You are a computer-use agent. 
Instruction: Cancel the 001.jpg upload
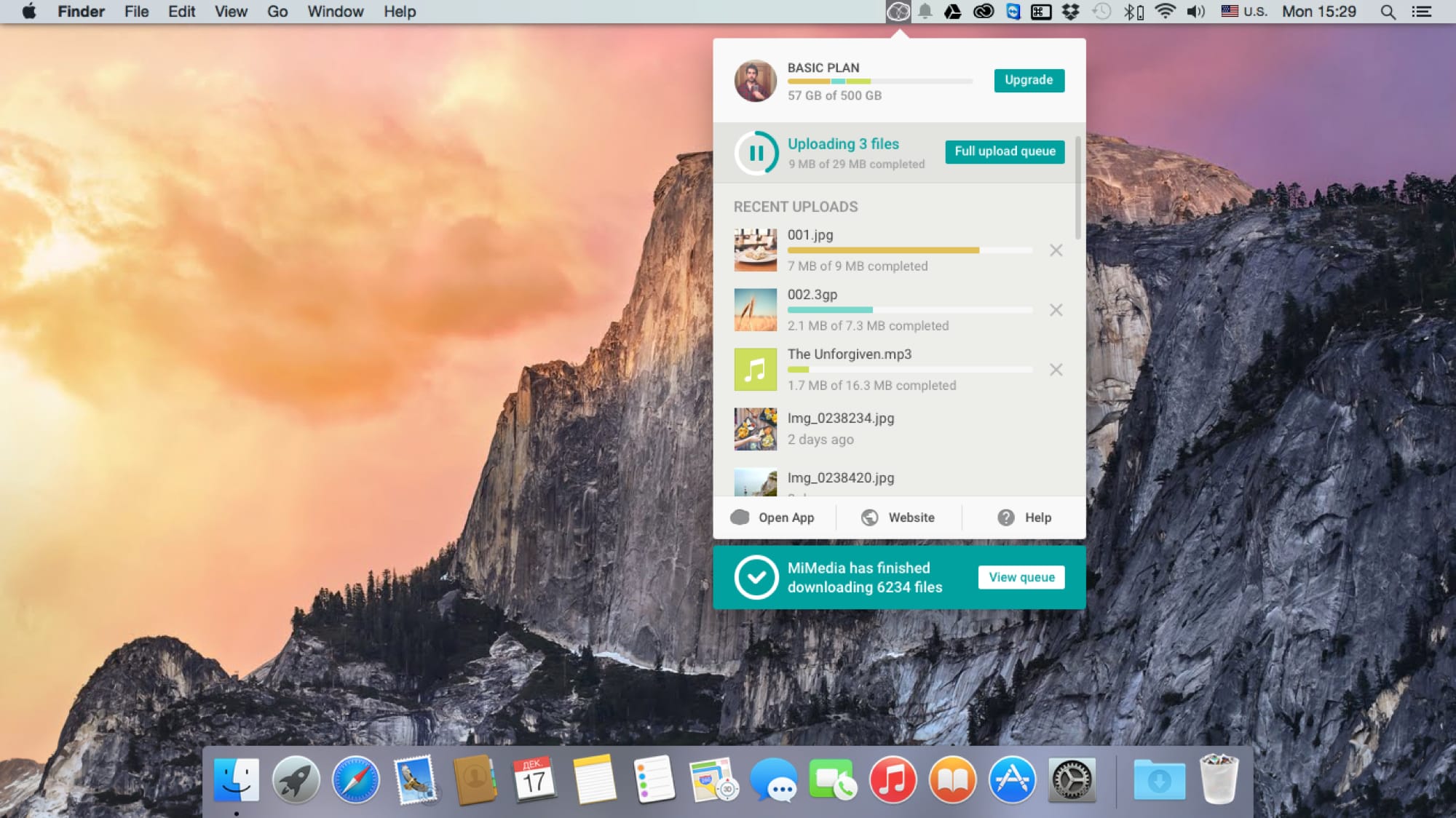point(1056,250)
